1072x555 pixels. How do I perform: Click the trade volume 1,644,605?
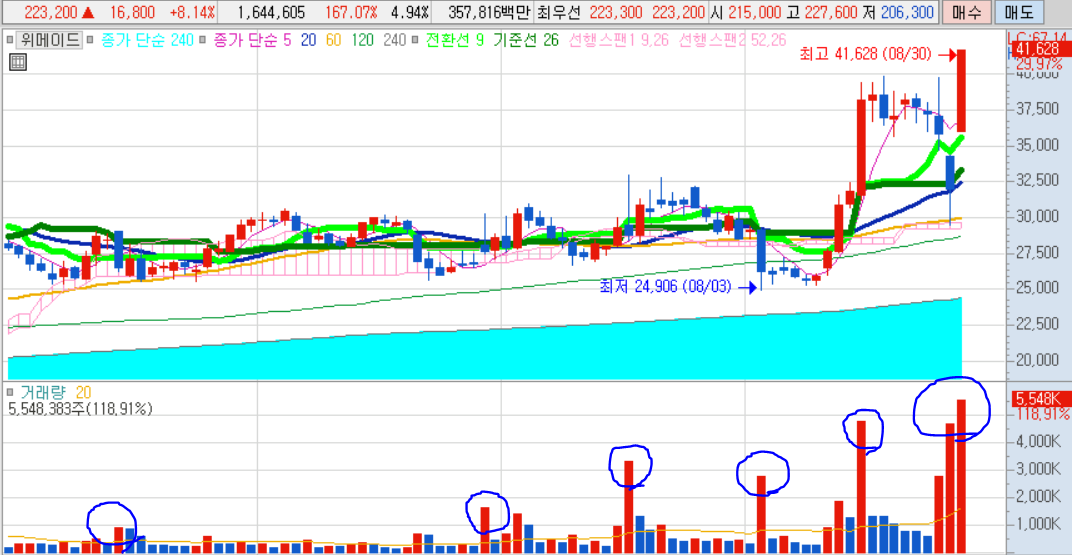[269, 12]
